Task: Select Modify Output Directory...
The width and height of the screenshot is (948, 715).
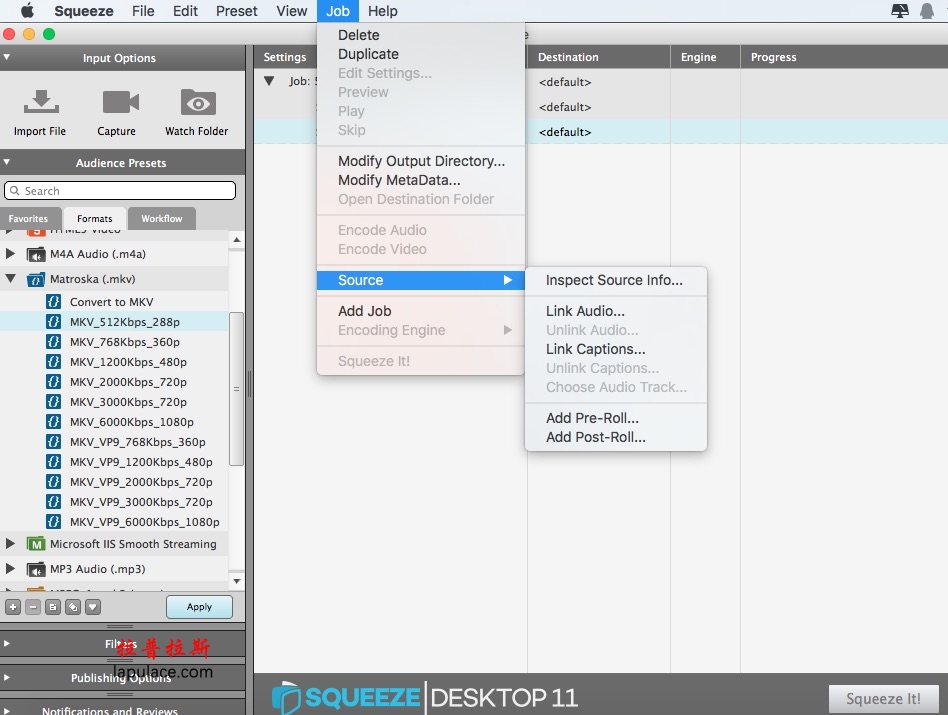Action: click(x=421, y=161)
